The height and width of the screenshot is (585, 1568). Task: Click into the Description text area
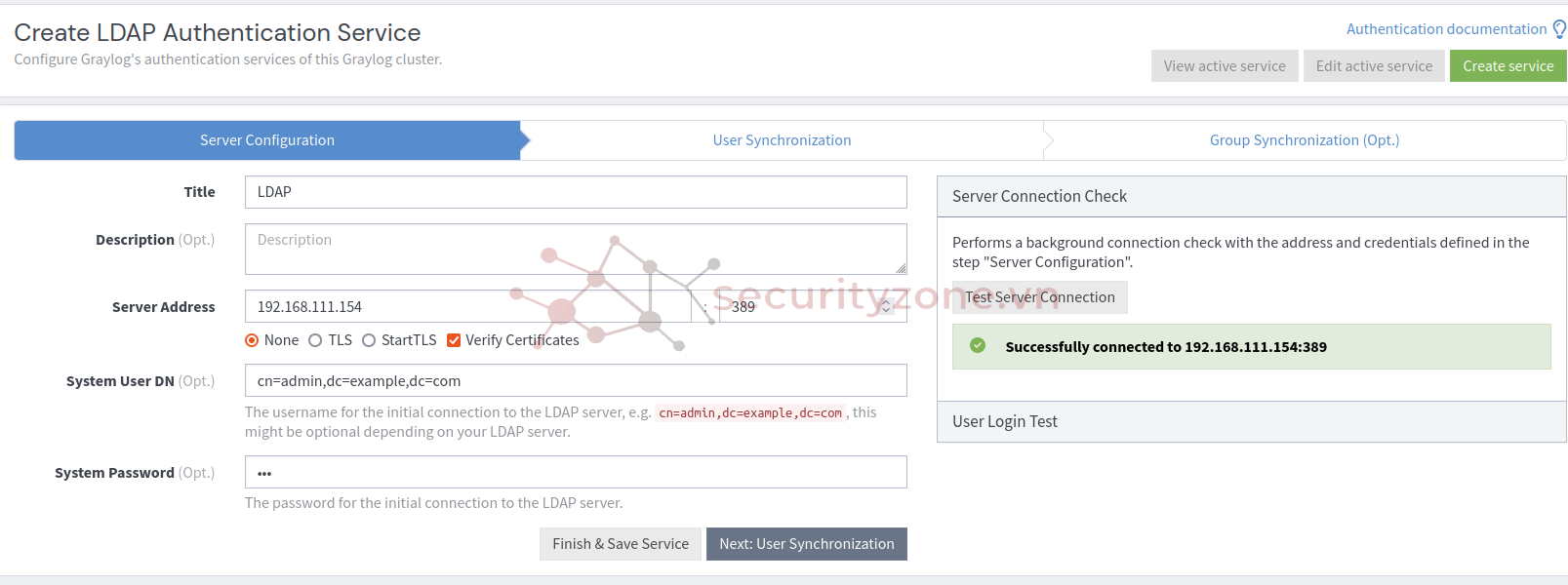pos(576,249)
